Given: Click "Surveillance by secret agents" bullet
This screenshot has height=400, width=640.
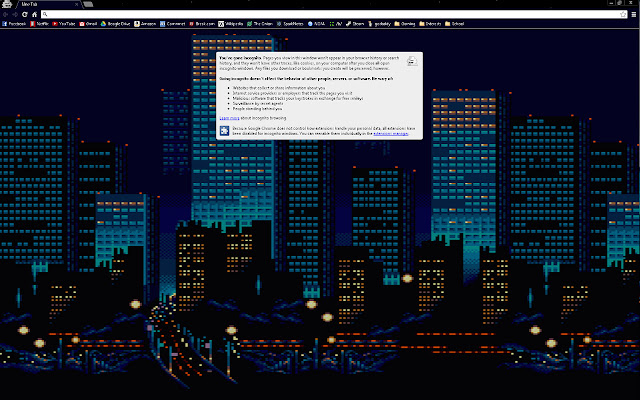Looking at the screenshot, I should tap(258, 104).
